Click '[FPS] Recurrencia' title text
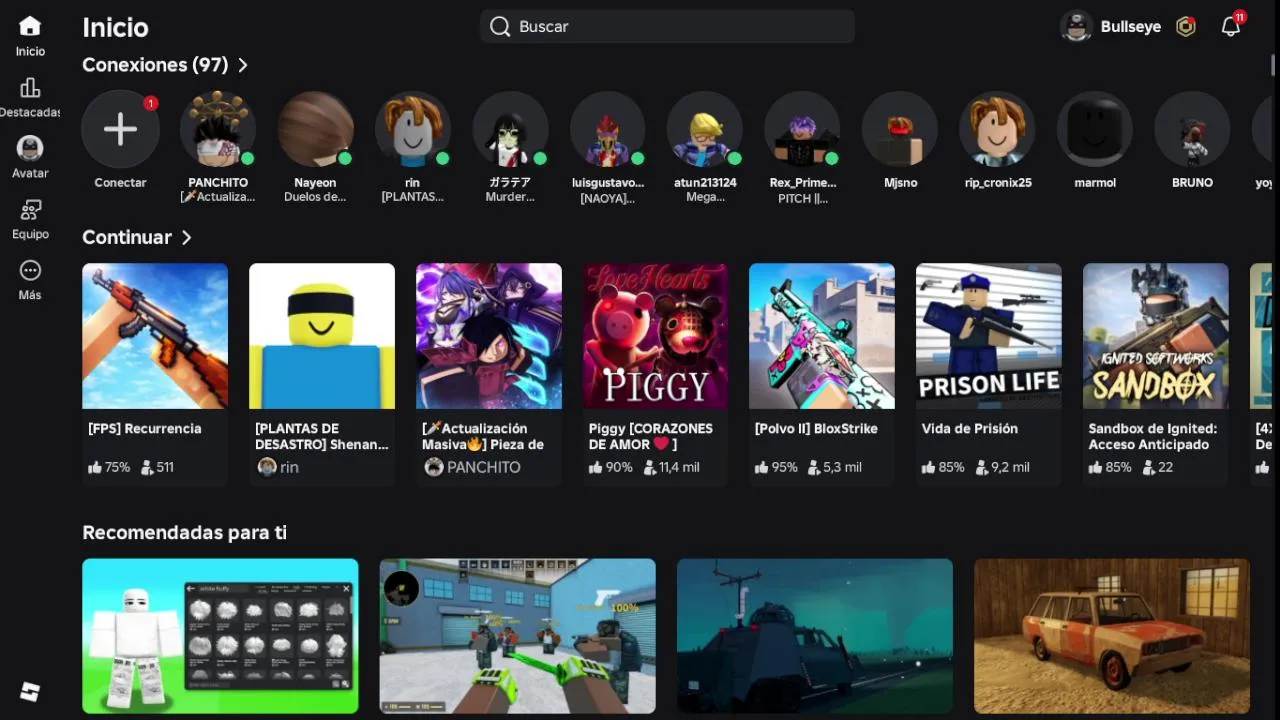The width and height of the screenshot is (1280, 720). click(x=145, y=428)
